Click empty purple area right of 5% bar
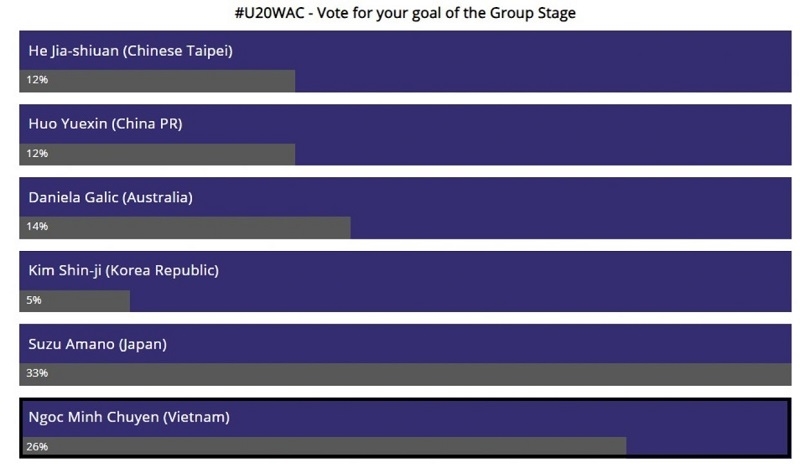This screenshot has width=800, height=464. (x=460, y=301)
